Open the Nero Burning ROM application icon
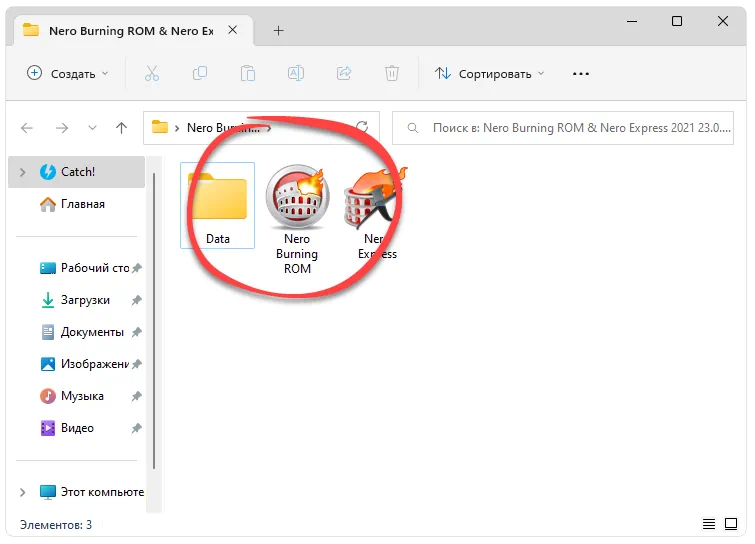 coord(297,219)
